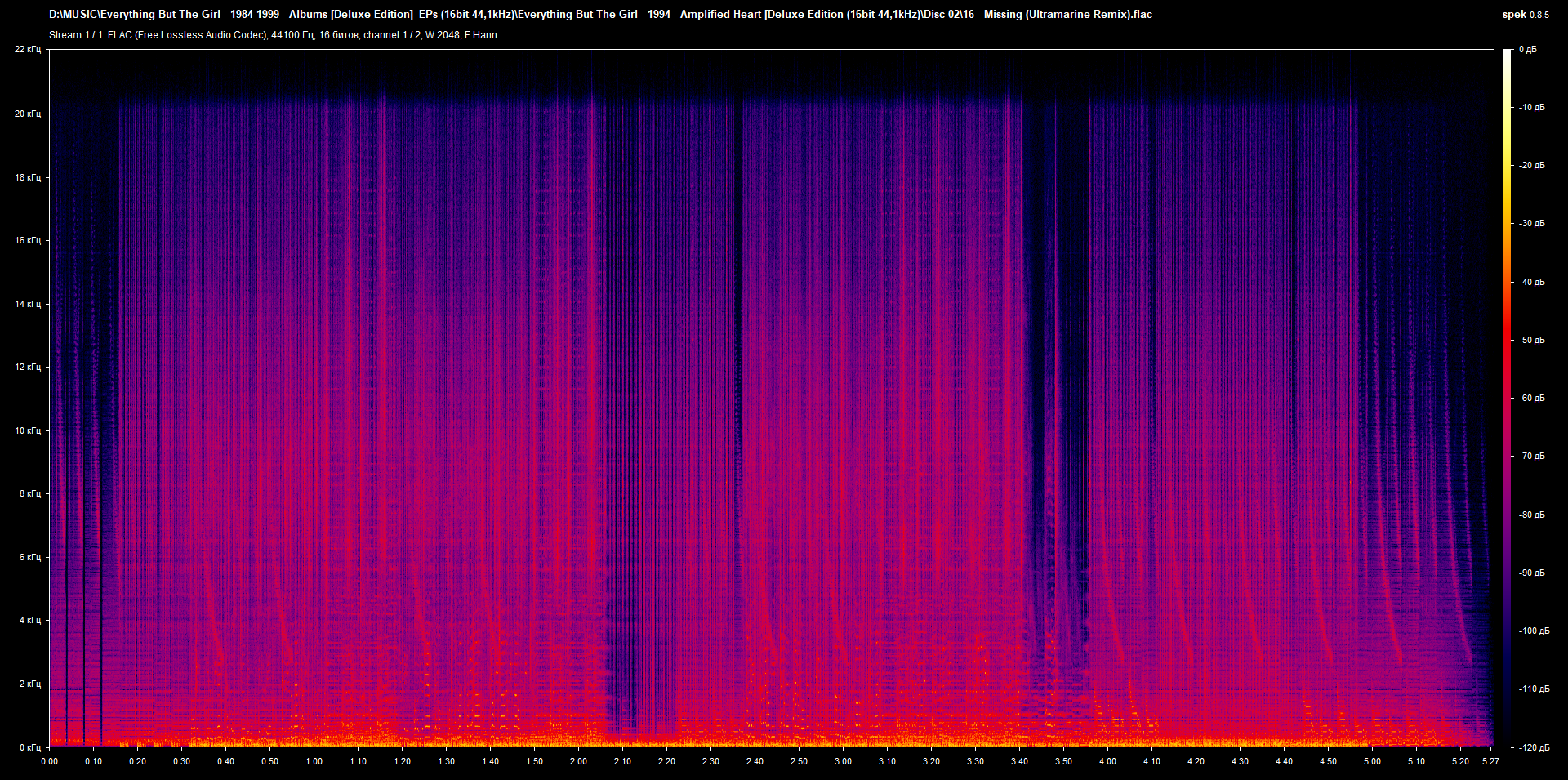Click the 10 кГц frequency label
Screen dimensions: 1568x780
tap(28, 430)
